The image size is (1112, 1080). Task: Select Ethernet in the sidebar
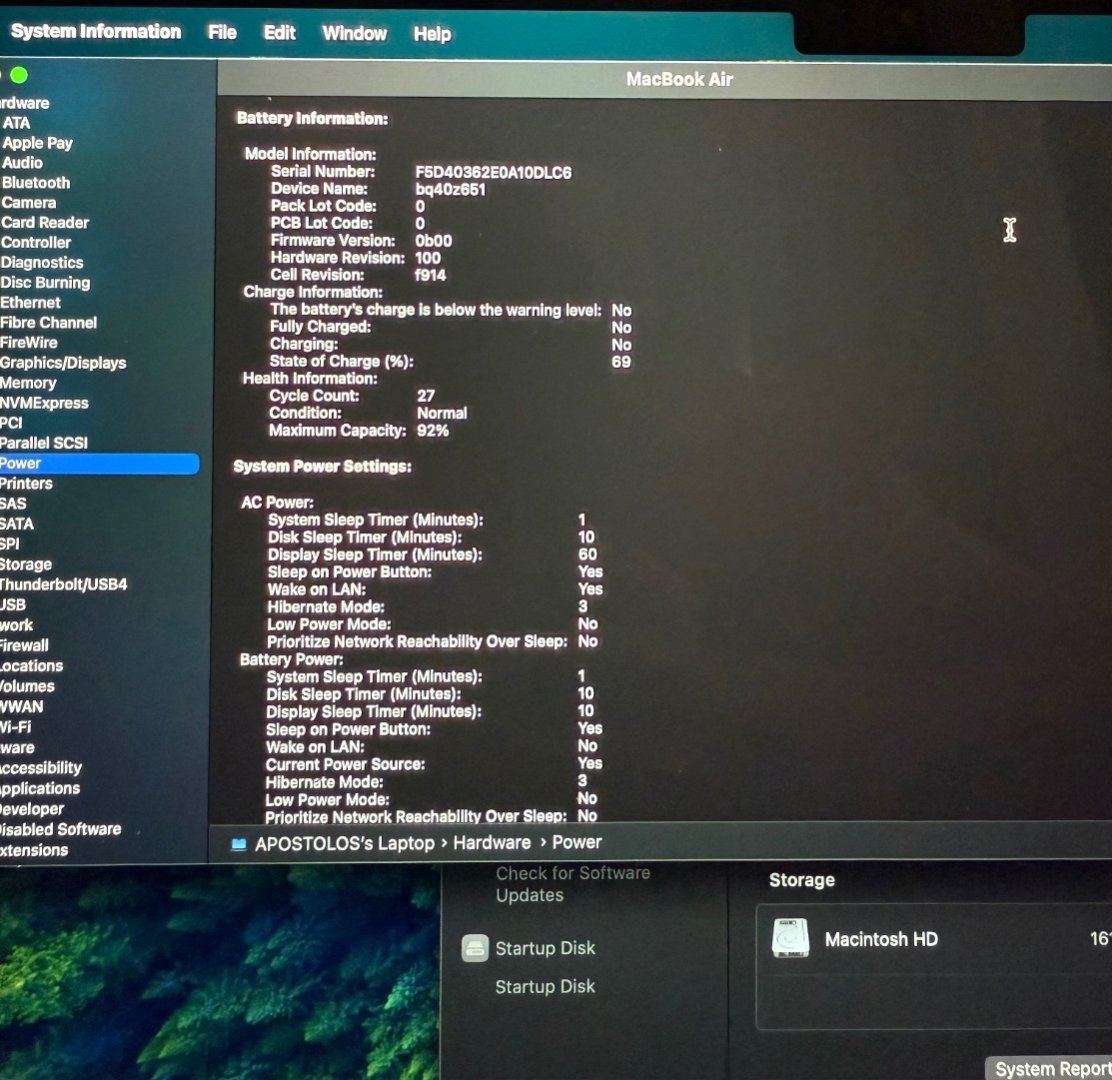tap(30, 302)
